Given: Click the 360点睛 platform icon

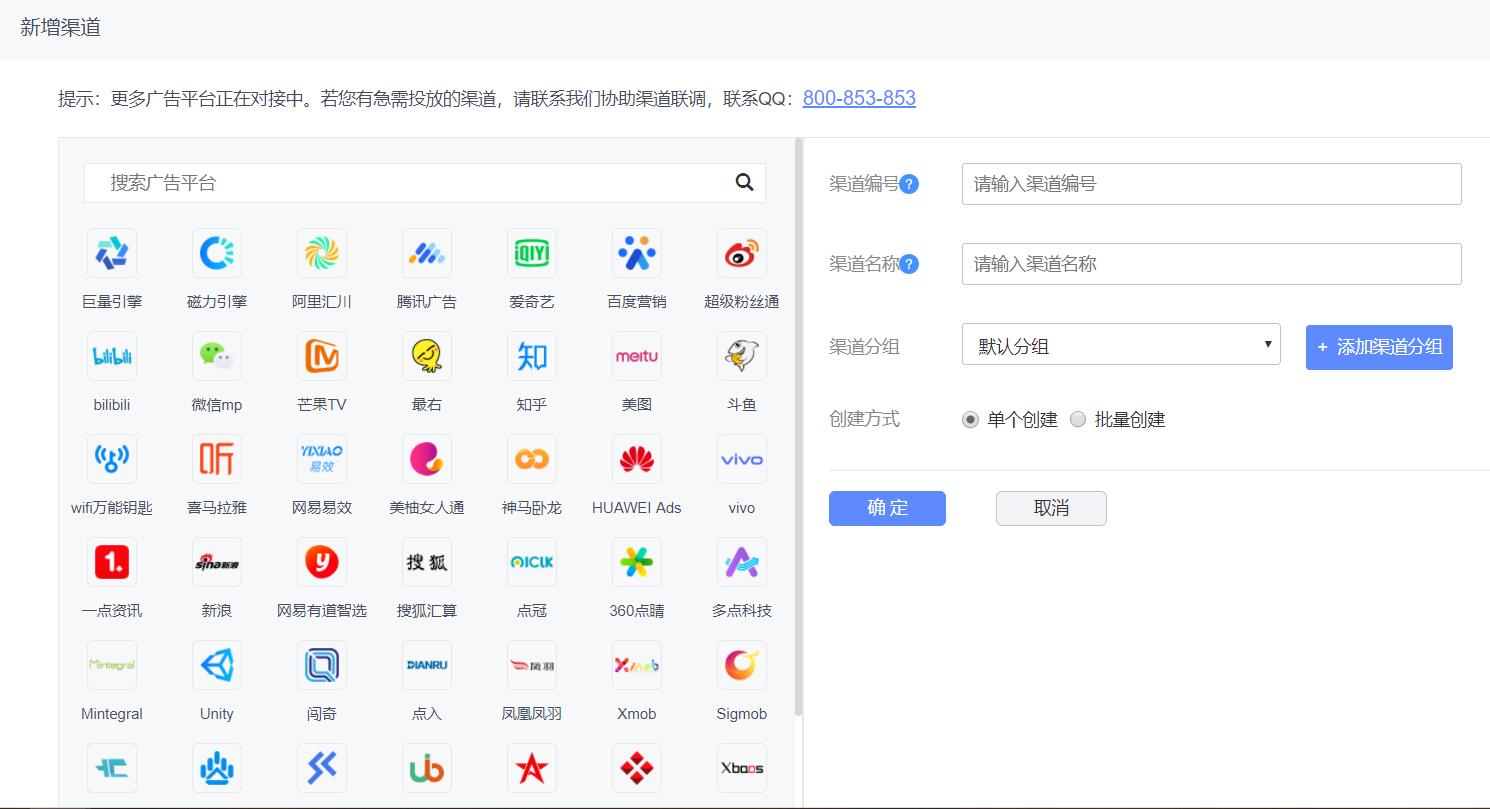Looking at the screenshot, I should coord(637,562).
